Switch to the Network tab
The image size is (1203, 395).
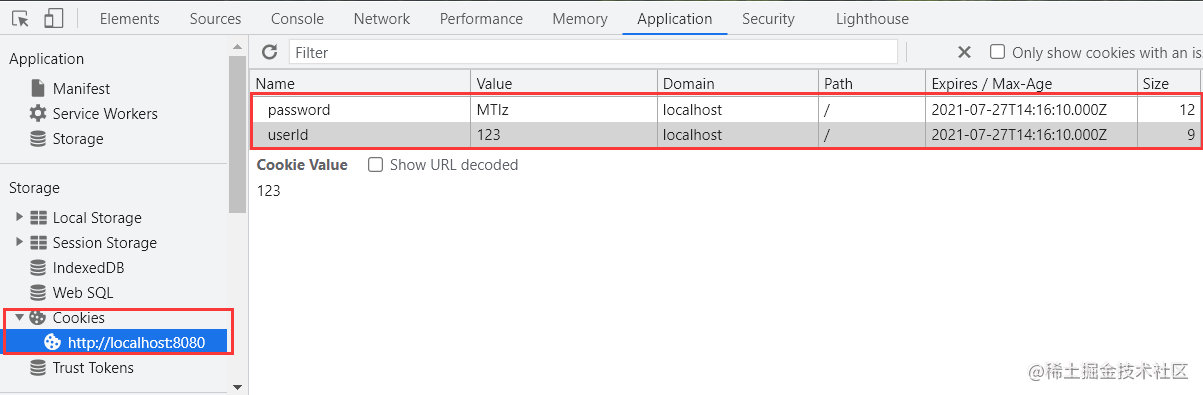382,18
